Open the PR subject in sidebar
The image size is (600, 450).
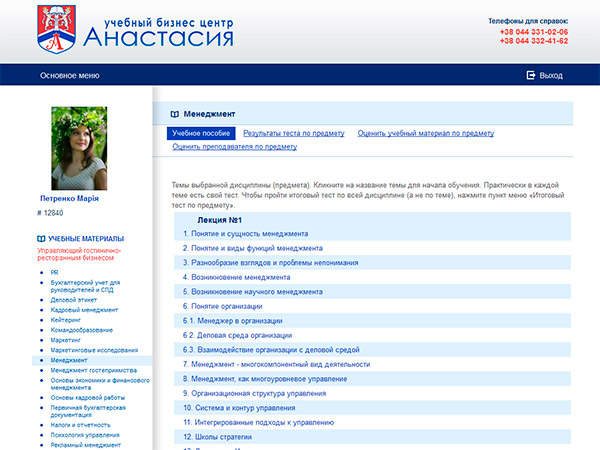point(54,272)
